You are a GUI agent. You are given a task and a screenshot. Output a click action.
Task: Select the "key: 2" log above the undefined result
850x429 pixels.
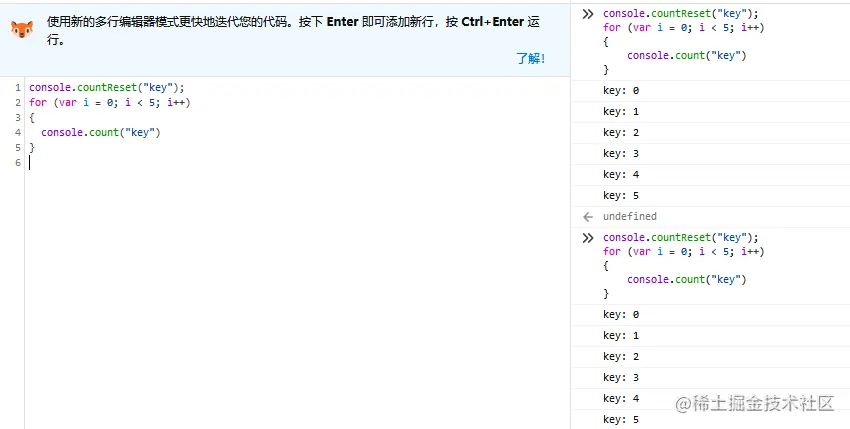(711, 133)
